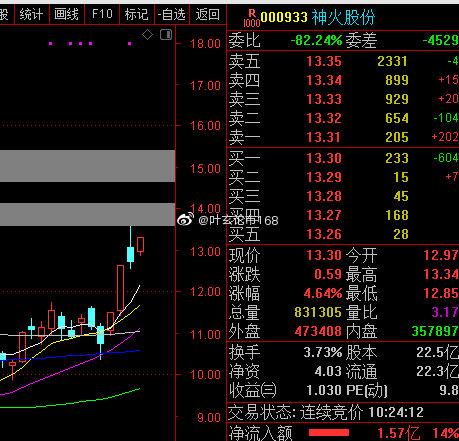The height and width of the screenshot is (441, 459).
Task: Remove stock via -自选 button
Action: click(172, 15)
